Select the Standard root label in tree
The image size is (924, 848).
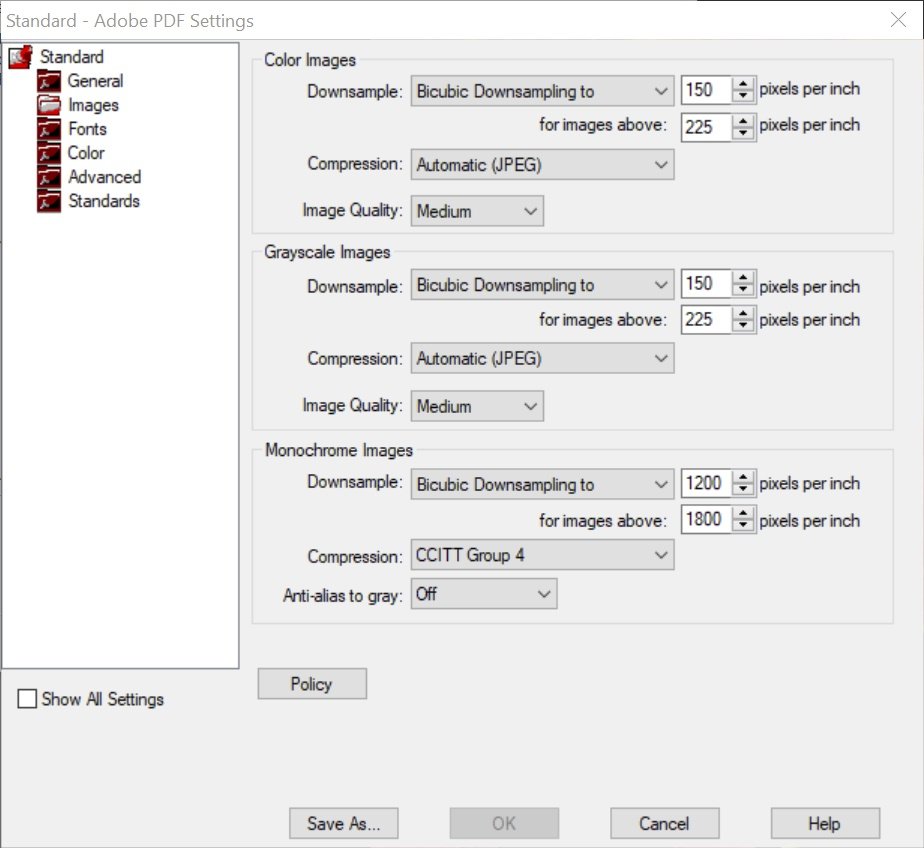(72, 57)
